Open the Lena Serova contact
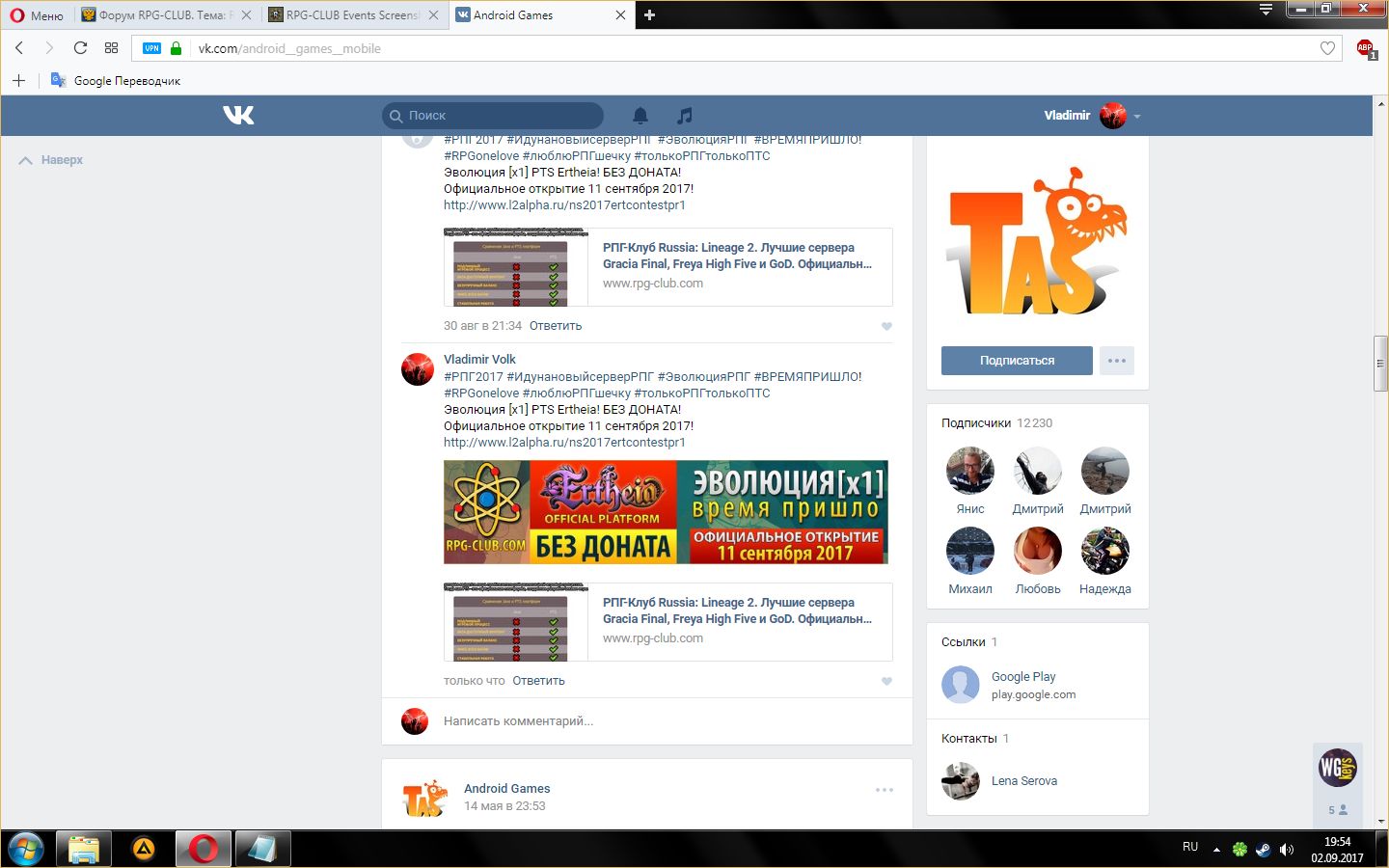 pos(1024,781)
